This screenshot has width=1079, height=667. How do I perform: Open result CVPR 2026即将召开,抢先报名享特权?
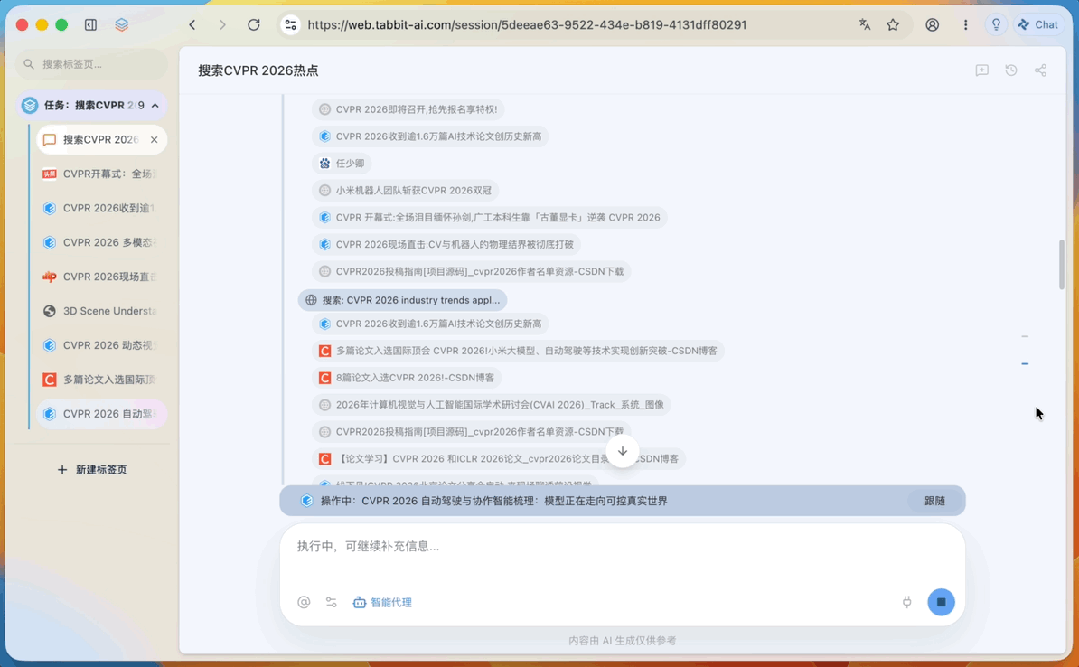[408, 109]
